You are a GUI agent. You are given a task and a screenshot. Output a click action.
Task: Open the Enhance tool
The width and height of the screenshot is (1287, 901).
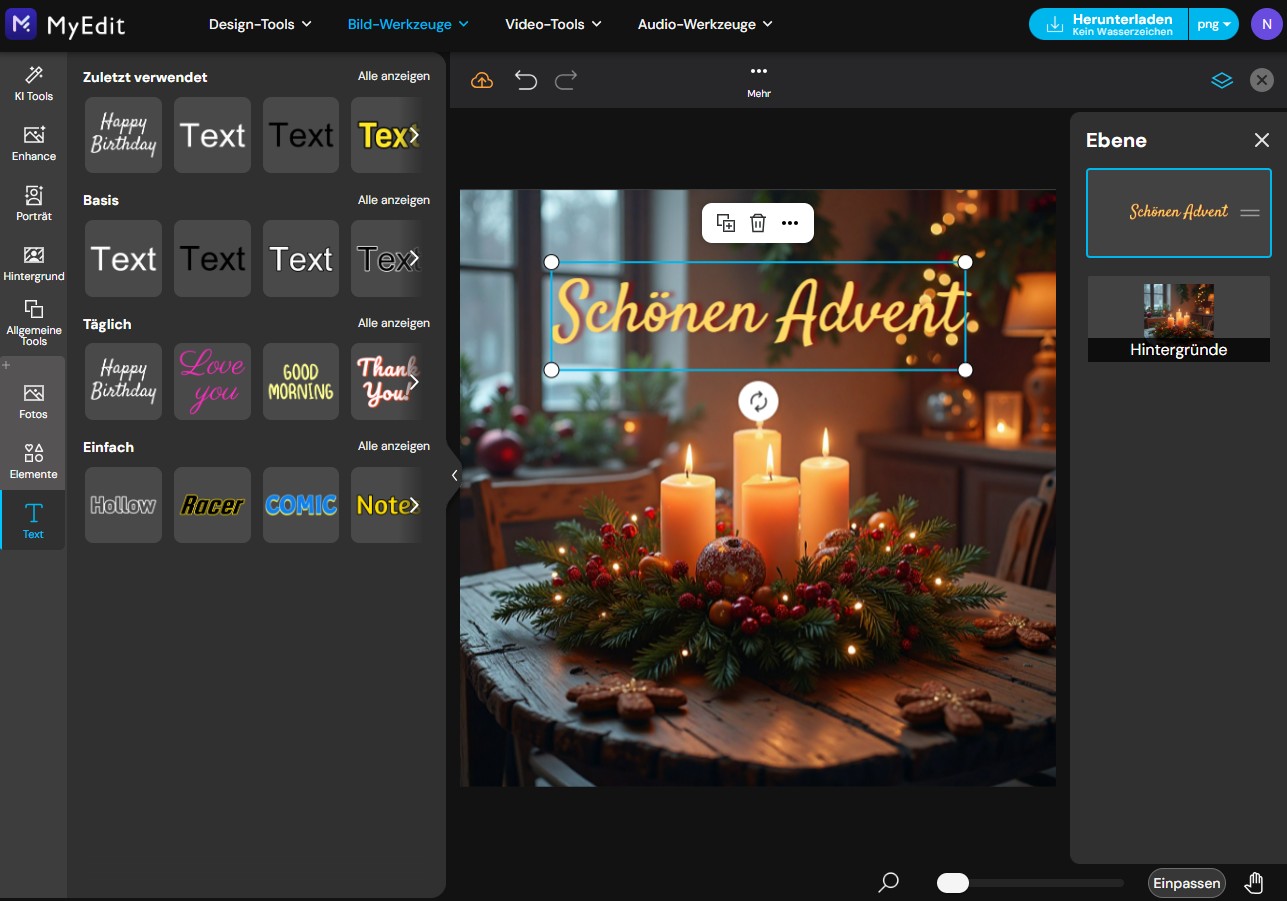[33, 144]
